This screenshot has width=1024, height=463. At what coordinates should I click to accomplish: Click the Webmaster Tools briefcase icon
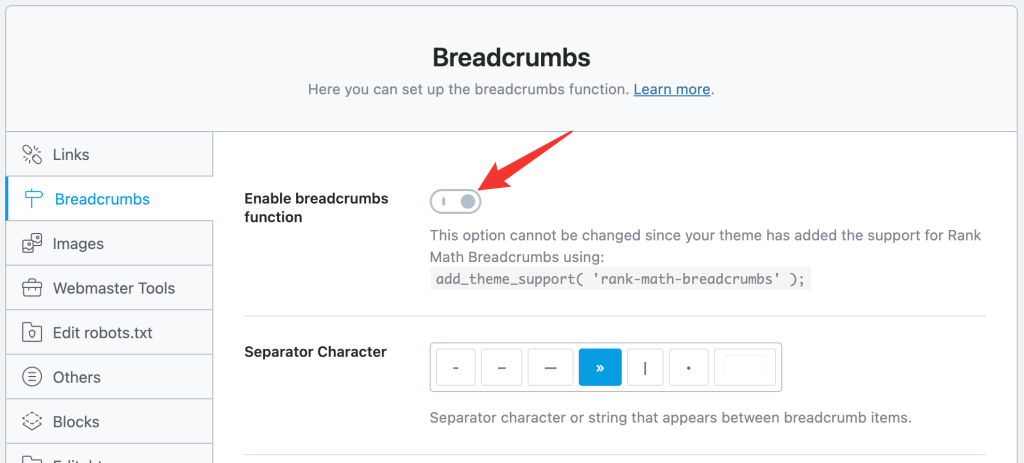click(32, 288)
